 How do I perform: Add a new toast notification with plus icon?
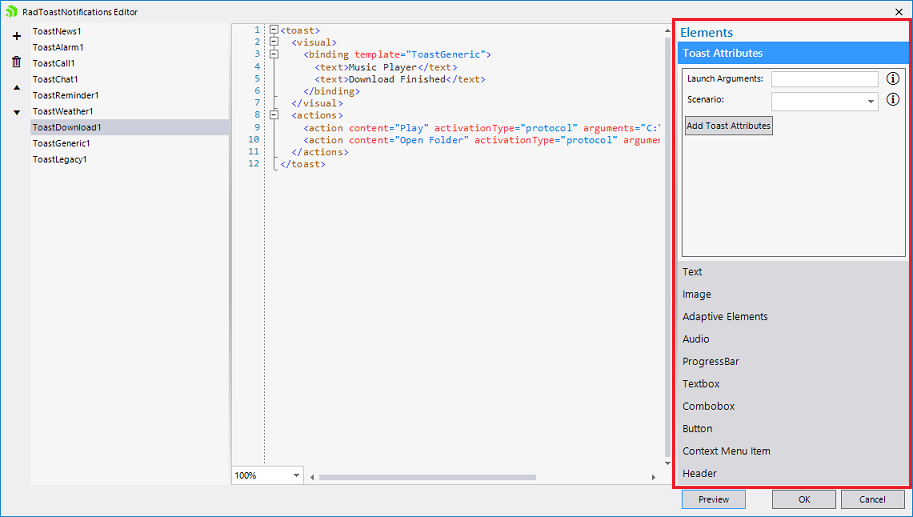(x=16, y=36)
